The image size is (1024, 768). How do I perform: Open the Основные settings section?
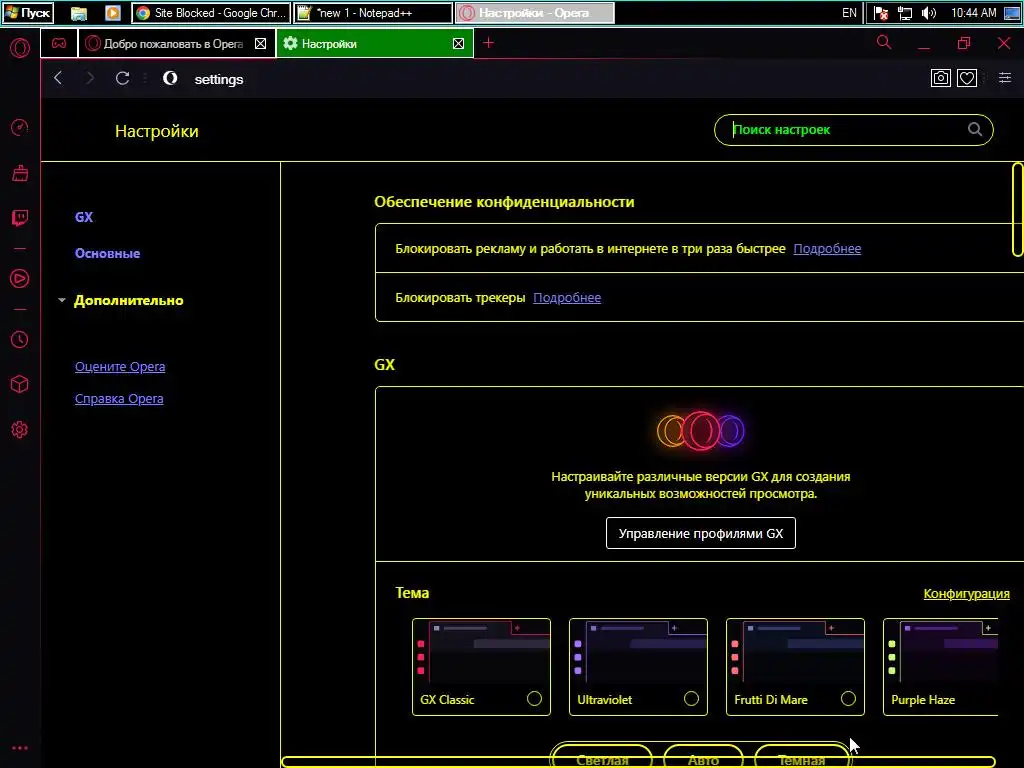pyautogui.click(x=108, y=253)
